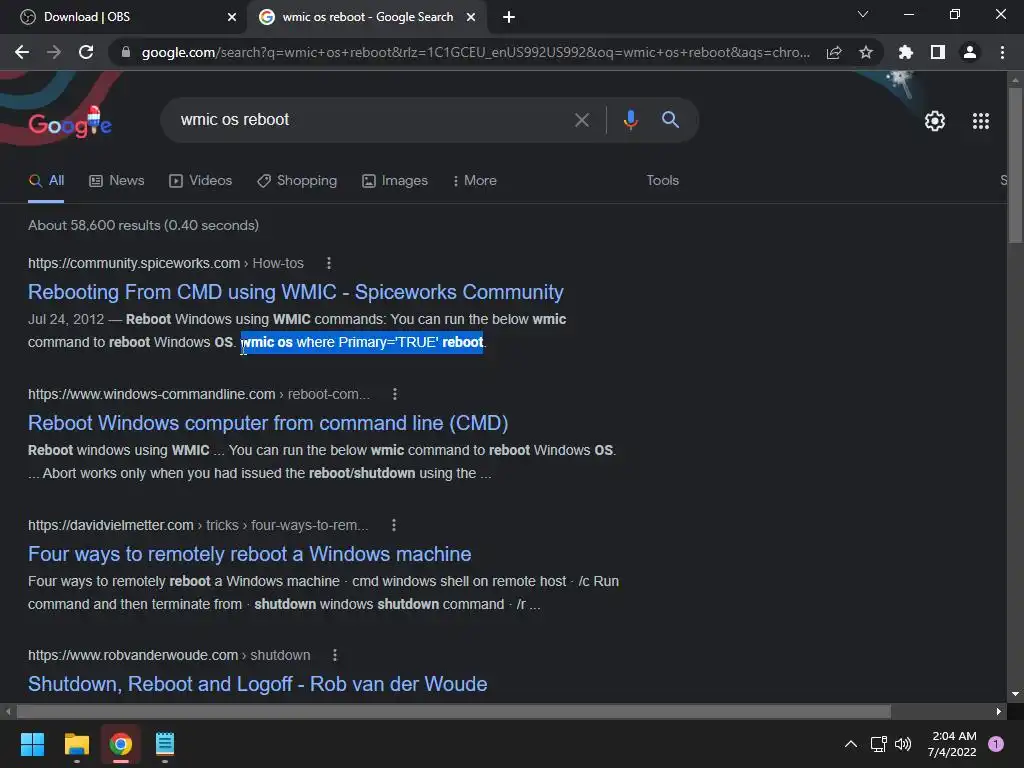Open Google quick settings gear
Screen dimensions: 1024x768
click(x=935, y=121)
